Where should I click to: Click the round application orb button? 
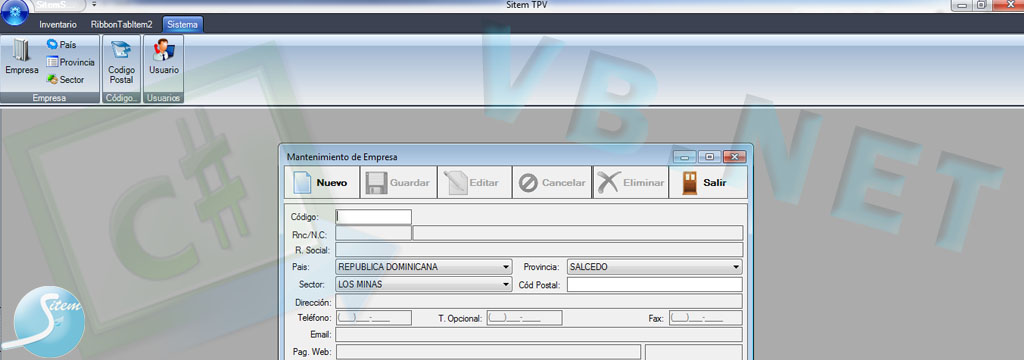(14, 10)
